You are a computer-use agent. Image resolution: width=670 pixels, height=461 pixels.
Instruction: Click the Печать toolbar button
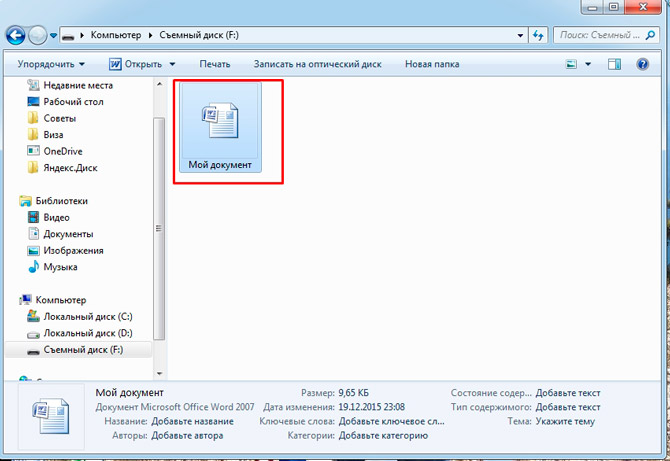(x=214, y=64)
